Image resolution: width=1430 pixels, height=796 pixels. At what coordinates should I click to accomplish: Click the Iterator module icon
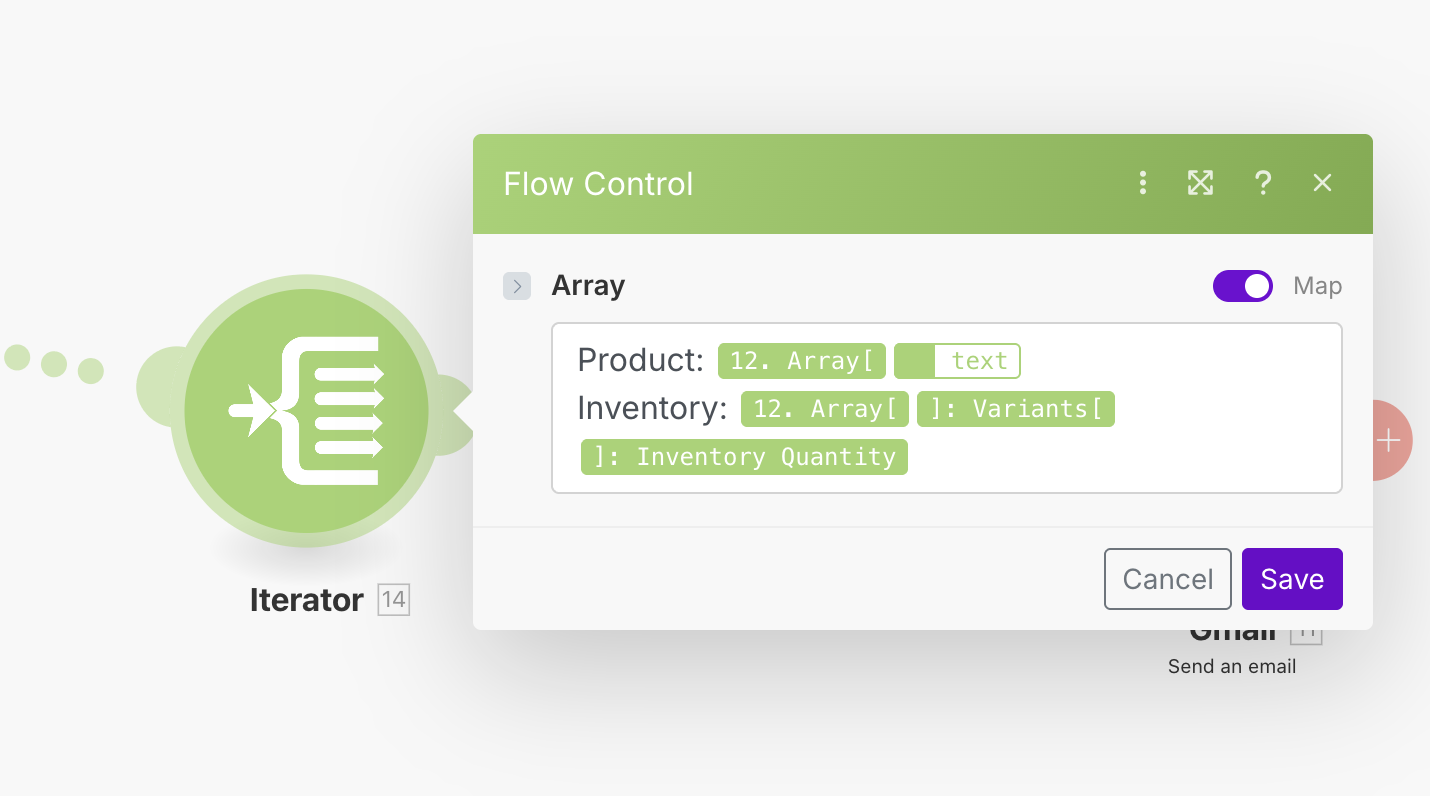pyautogui.click(x=306, y=411)
